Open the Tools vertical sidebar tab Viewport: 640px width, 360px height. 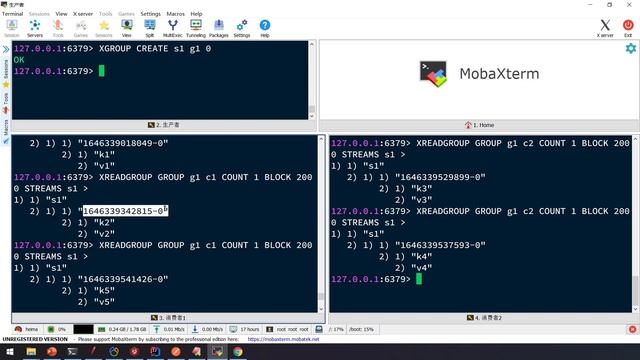[x=6, y=98]
